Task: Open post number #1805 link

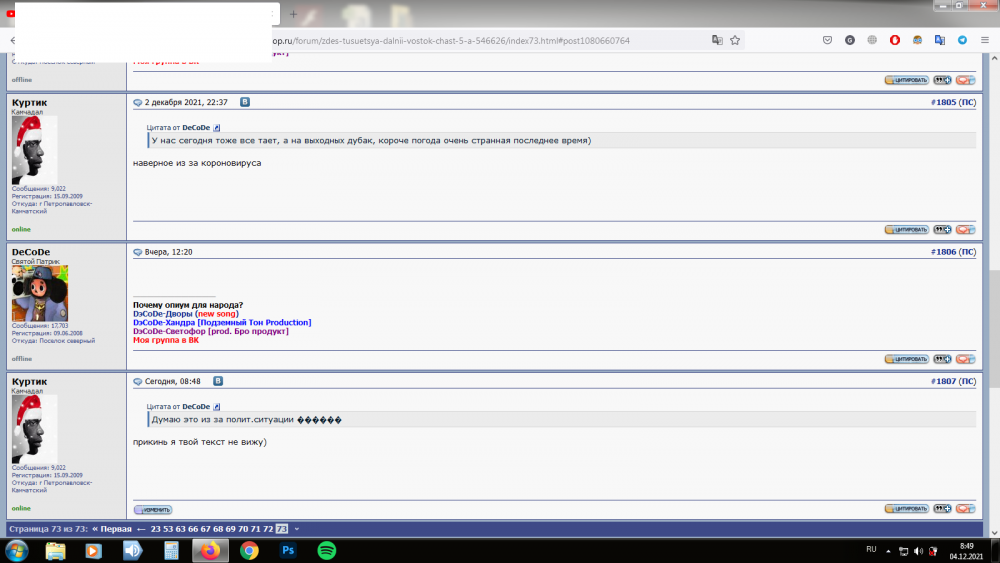Action: tap(943, 102)
